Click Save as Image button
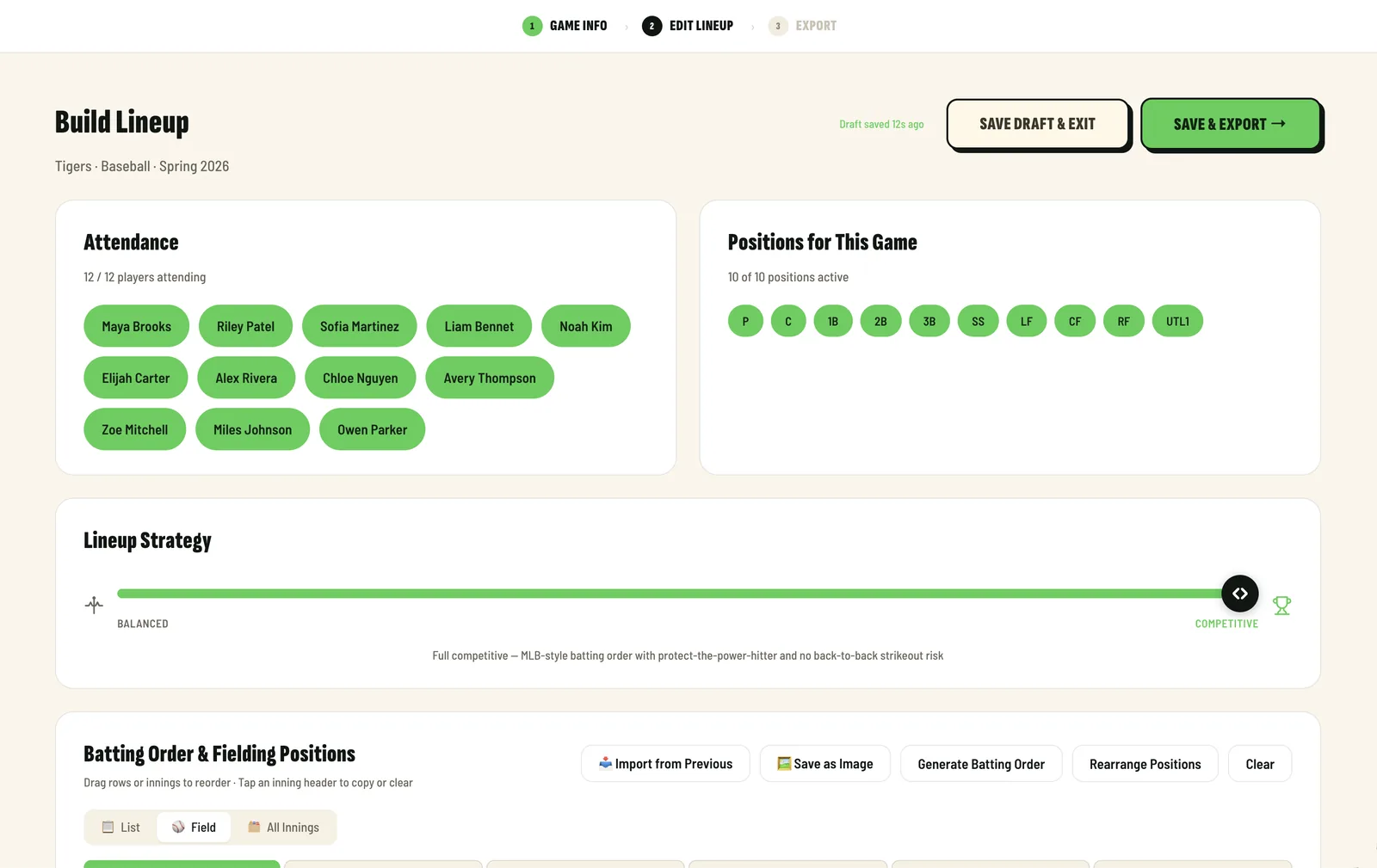This screenshot has width=1377, height=868. (x=824, y=763)
